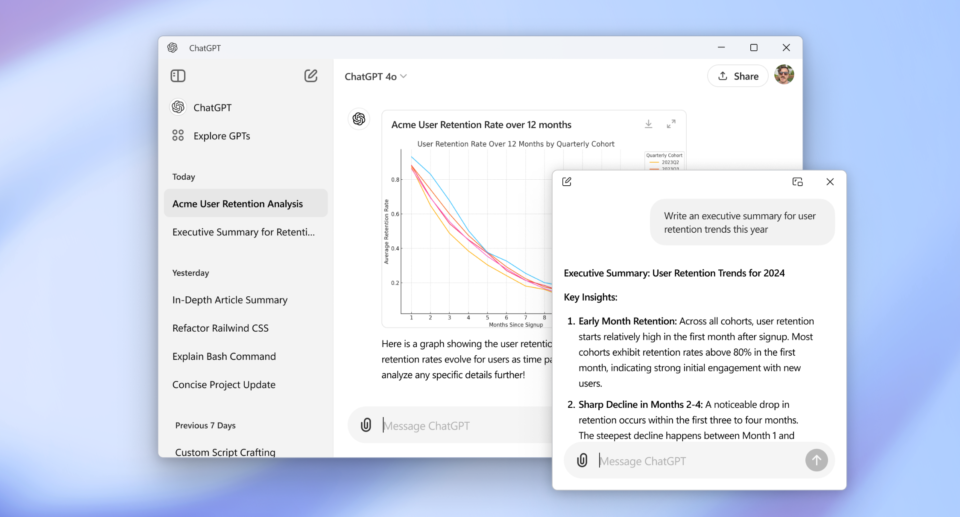This screenshot has height=517, width=960.
Task: Open Explore GPTs
Action: click(x=245, y=136)
